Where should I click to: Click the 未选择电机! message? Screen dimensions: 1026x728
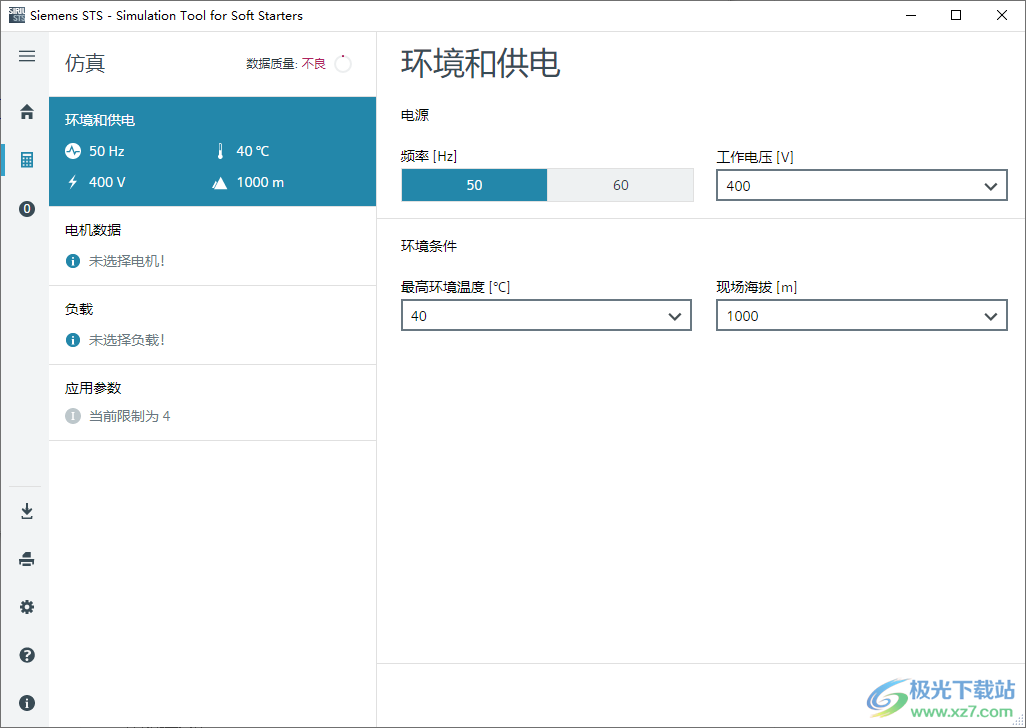pyautogui.click(x=127, y=261)
